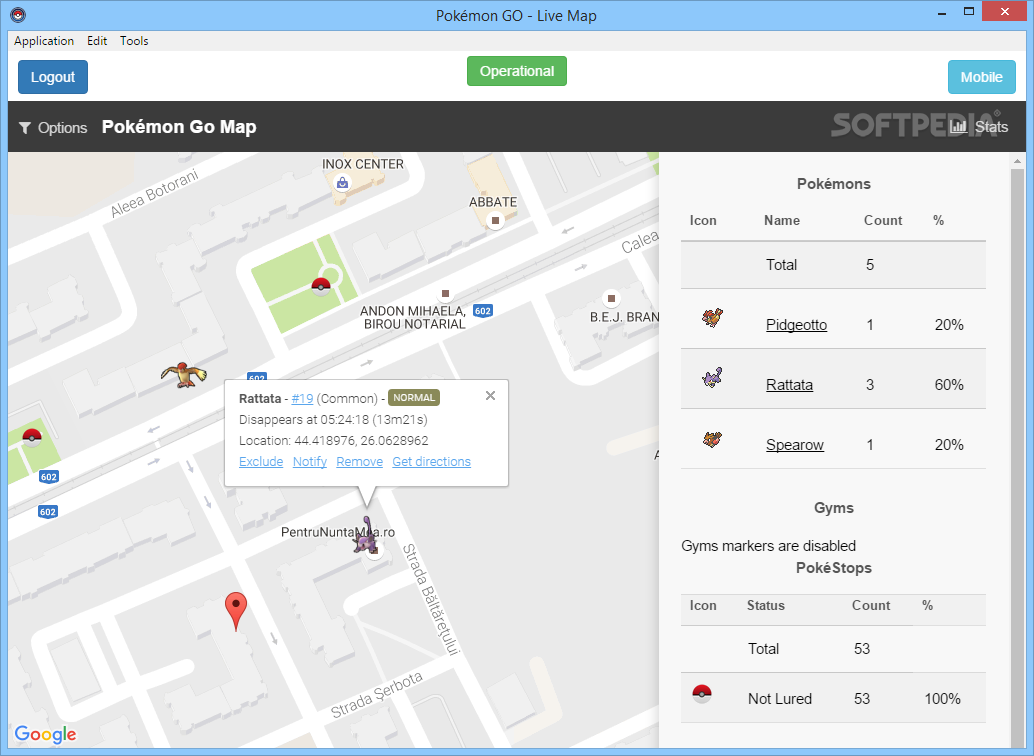Click Pidgeotto icon in stats table
1034x756 pixels.
(x=712, y=317)
